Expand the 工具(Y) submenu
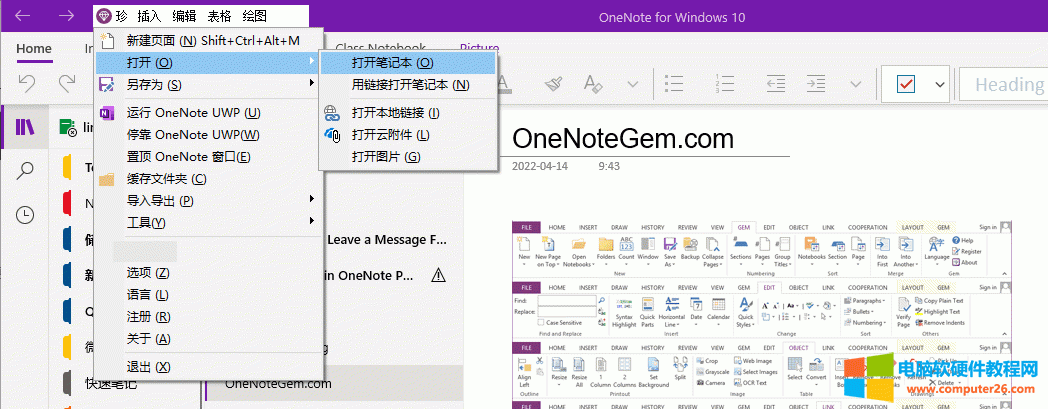 (209, 222)
